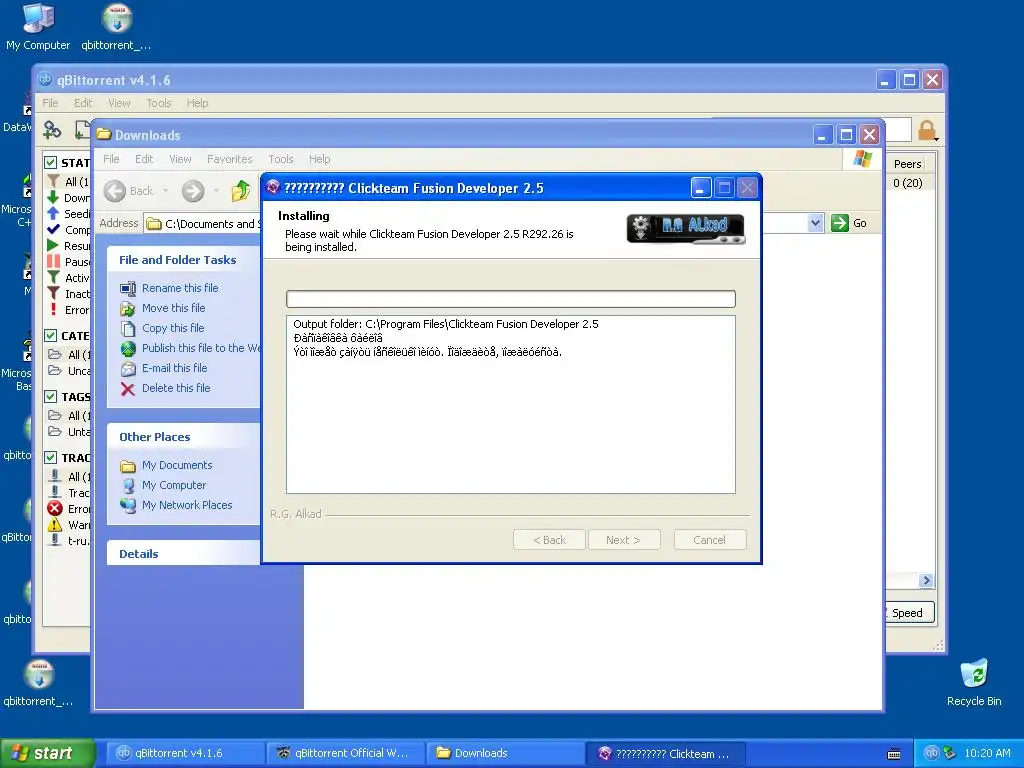The image size is (1024, 768).
Task: Open the Back history dropdown arrow
Action: click(165, 191)
